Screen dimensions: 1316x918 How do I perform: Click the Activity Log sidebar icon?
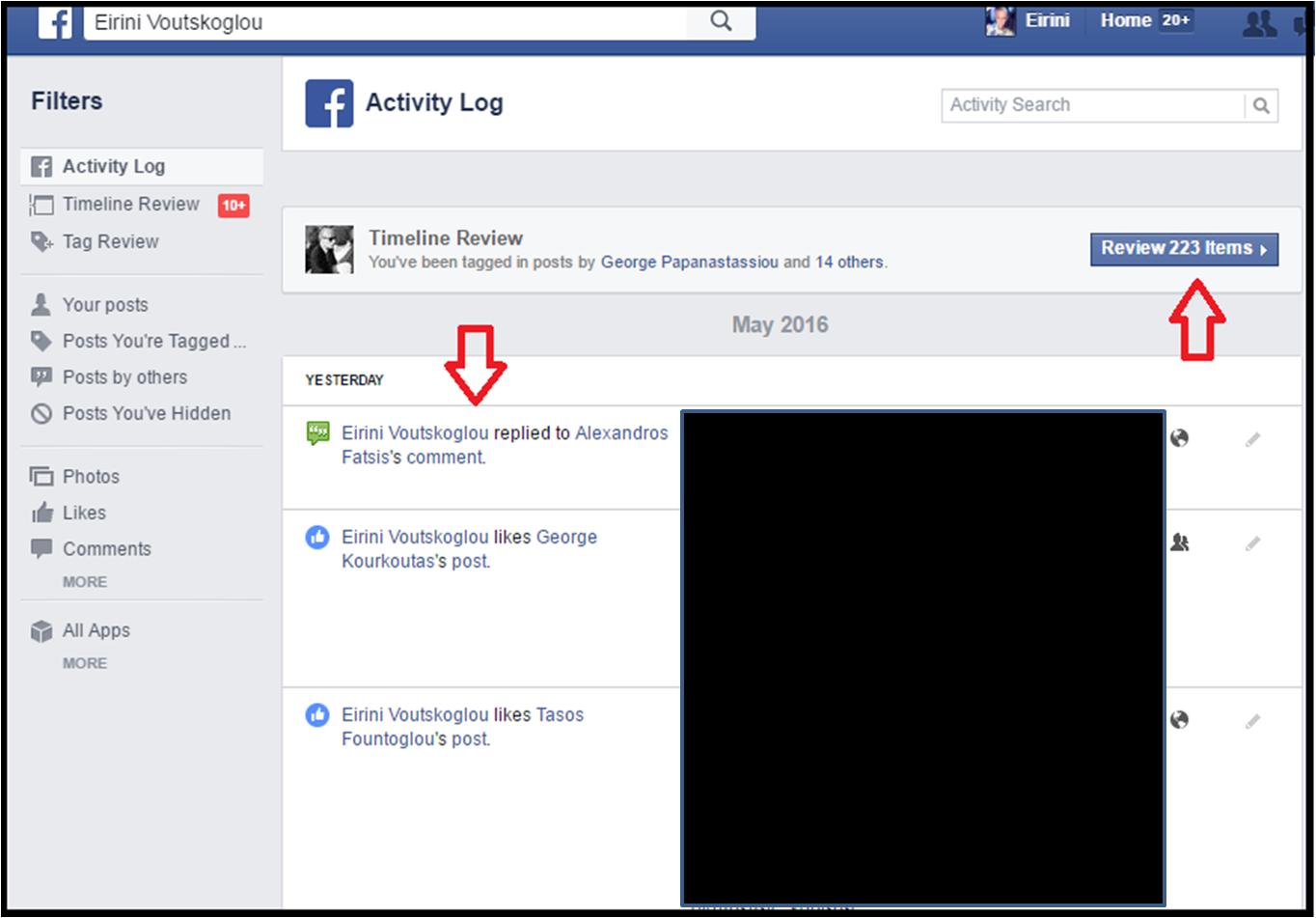(x=41, y=166)
